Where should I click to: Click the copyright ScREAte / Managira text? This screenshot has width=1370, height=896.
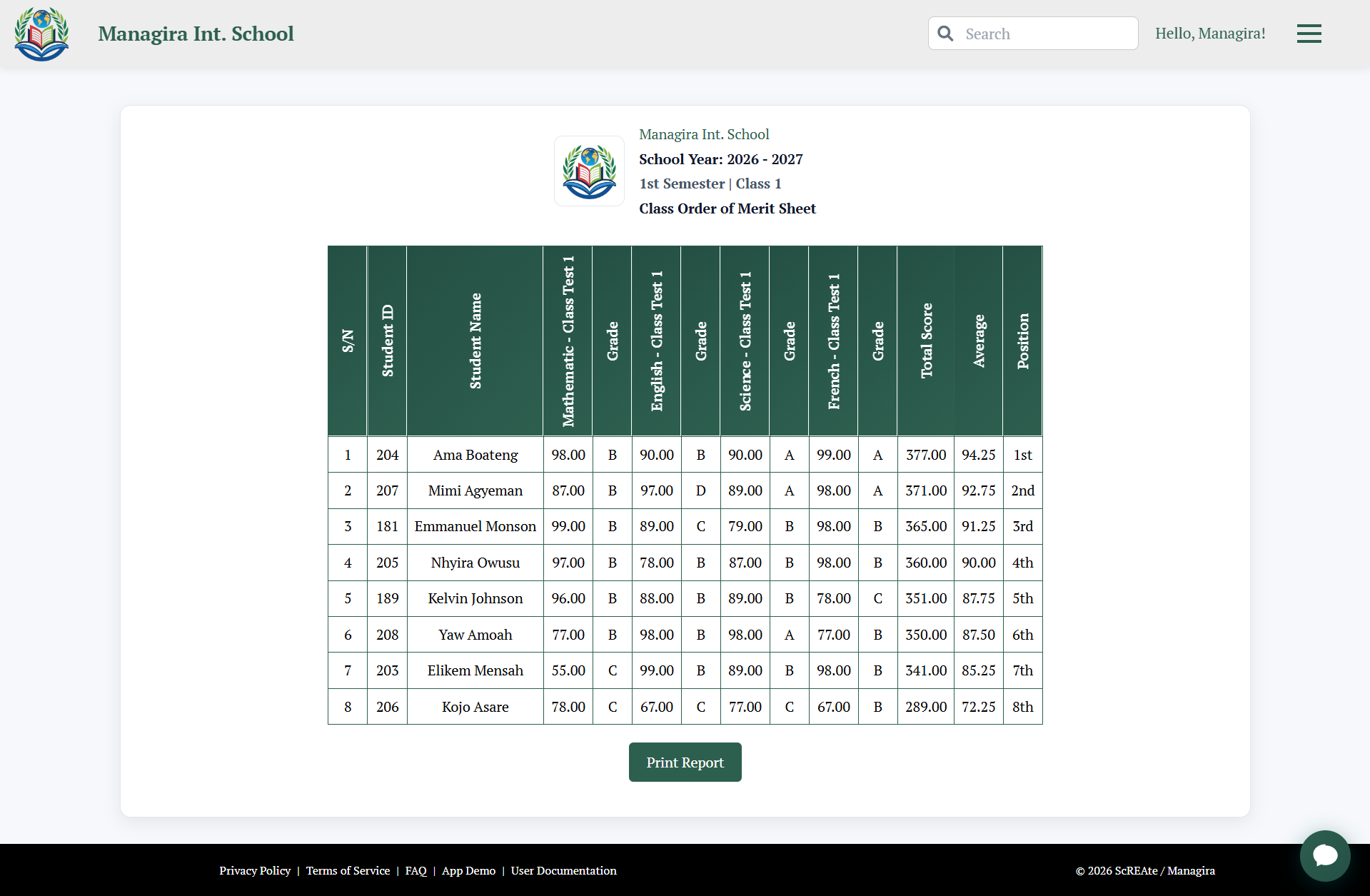tap(1145, 870)
